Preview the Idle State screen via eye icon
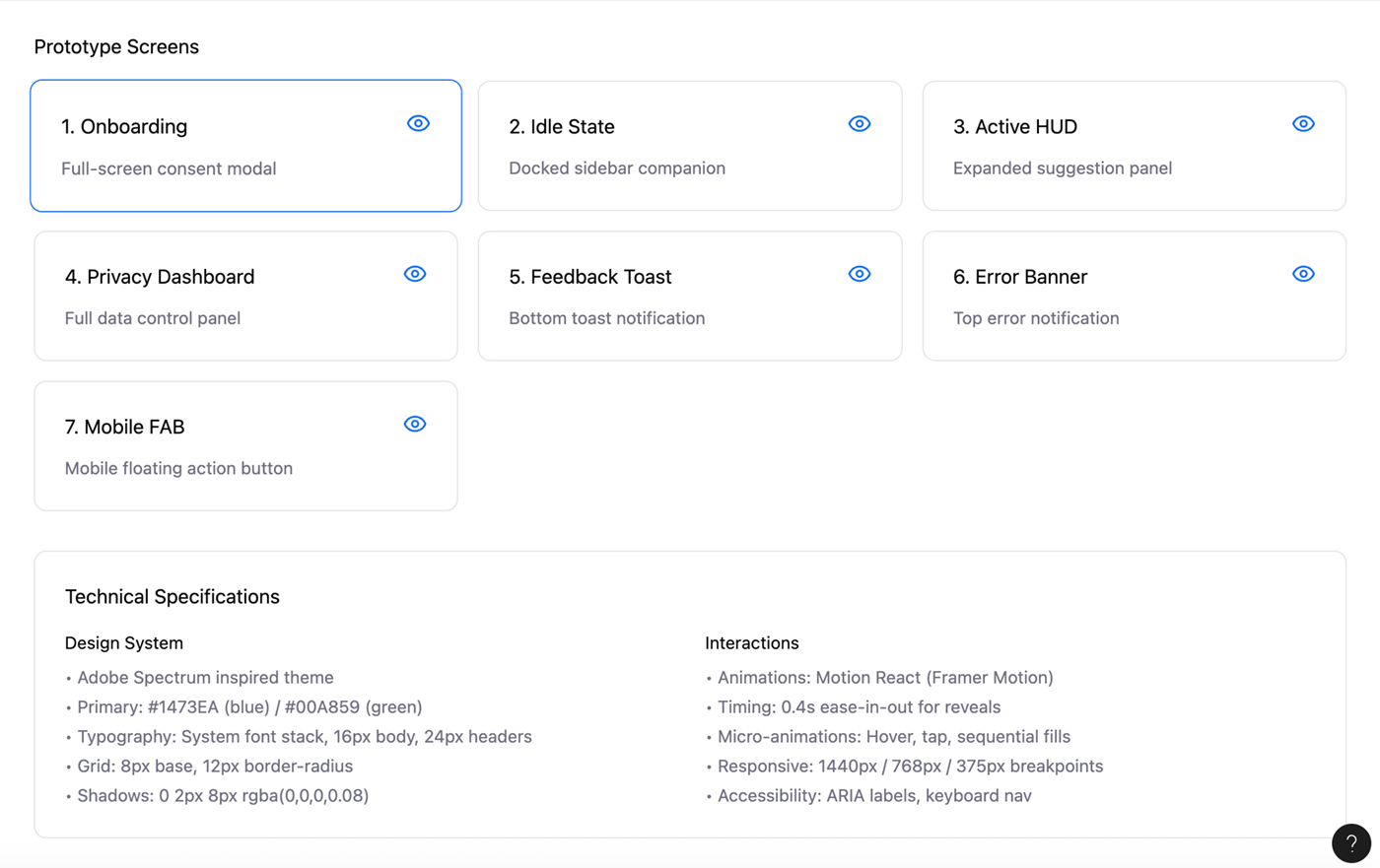This screenshot has width=1380, height=868. tap(860, 124)
